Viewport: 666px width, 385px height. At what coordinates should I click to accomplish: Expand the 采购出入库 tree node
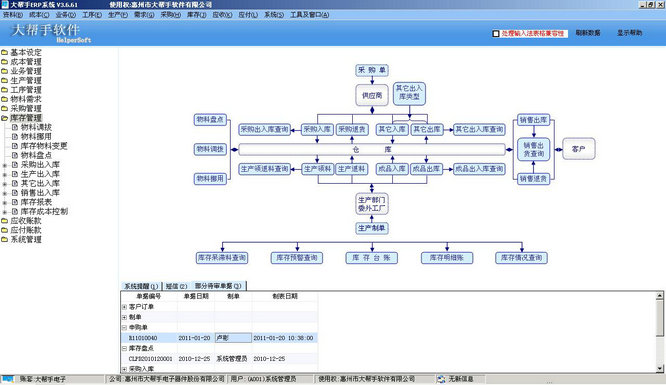tap(5, 165)
